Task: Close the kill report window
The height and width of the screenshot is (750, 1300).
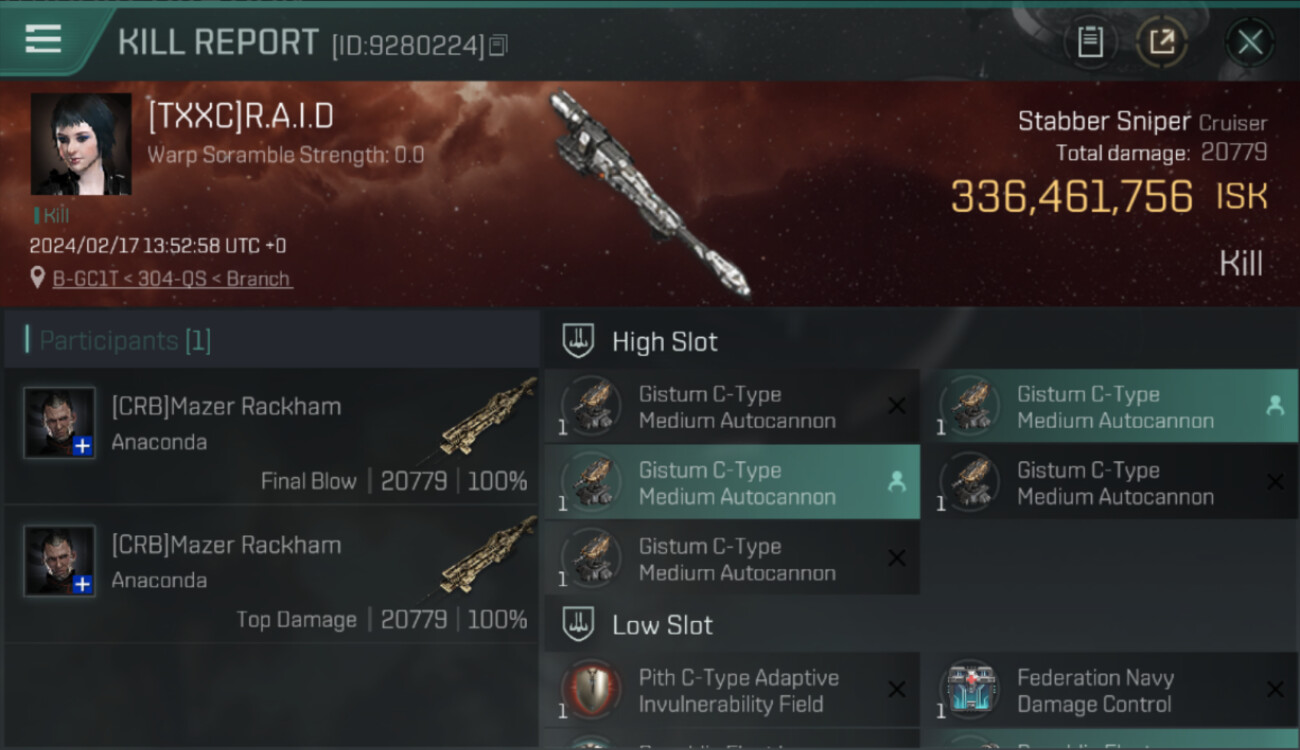Action: [x=1250, y=42]
